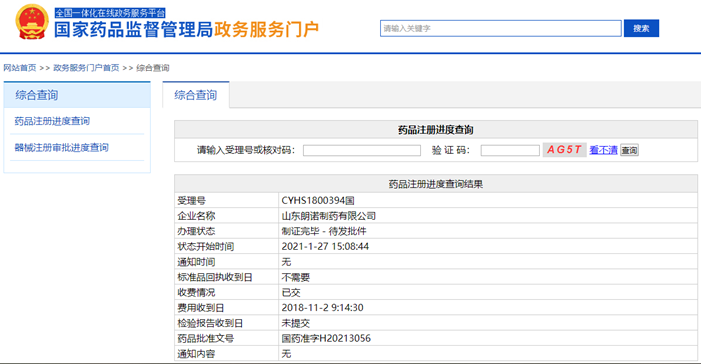Go to 政务服务门户首页 breadcrumb link
Viewport: 701px width, 364px height.
point(86,68)
